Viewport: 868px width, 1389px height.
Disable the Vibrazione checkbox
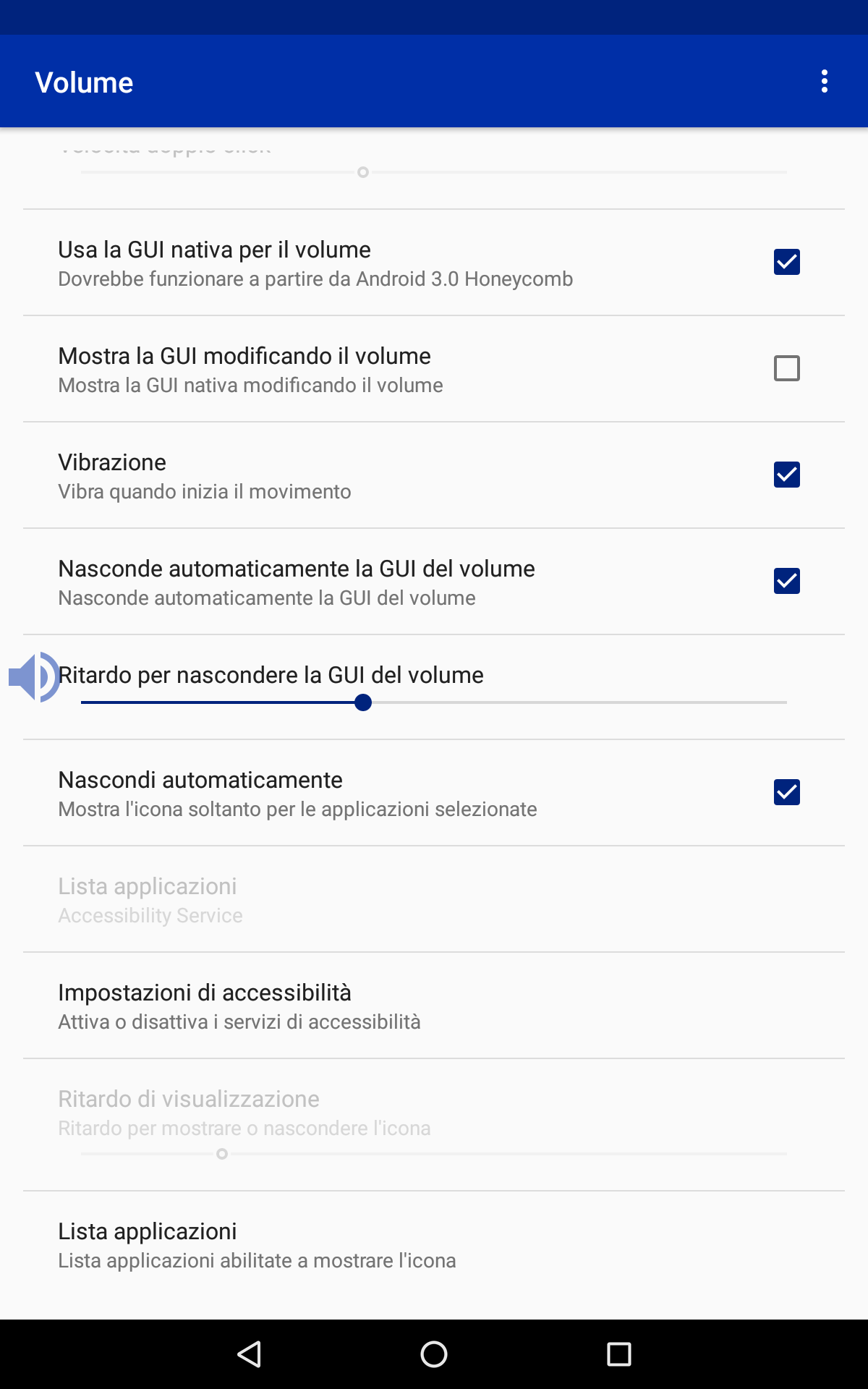click(x=787, y=475)
